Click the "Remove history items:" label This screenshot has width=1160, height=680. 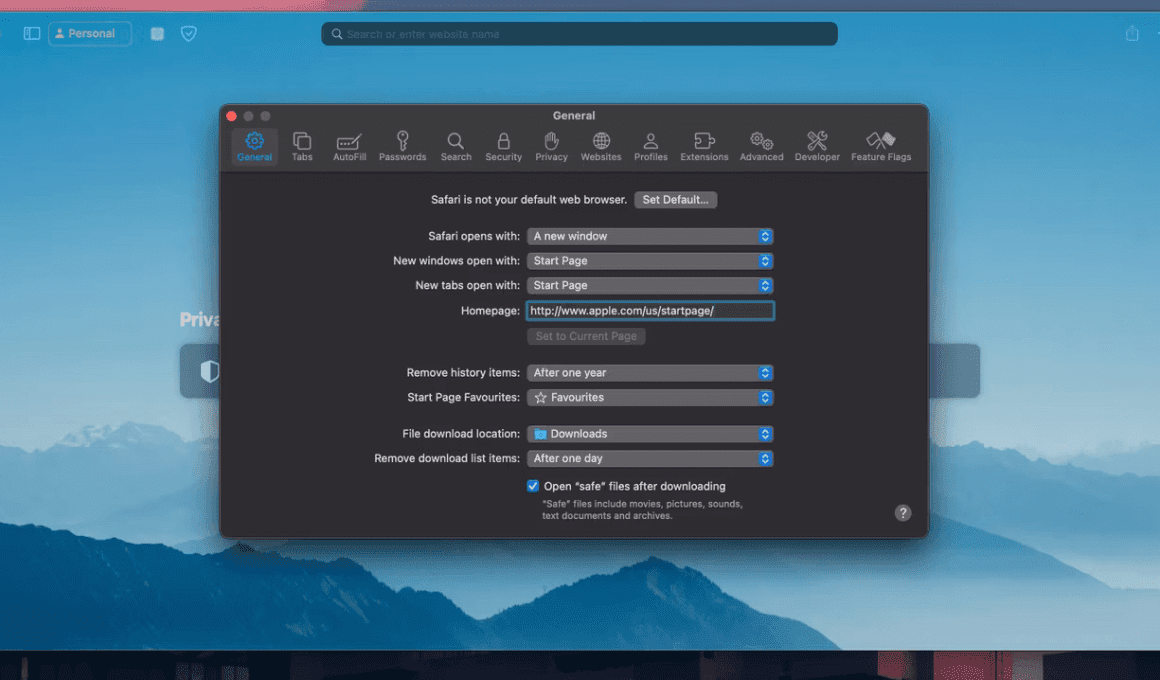(463, 372)
